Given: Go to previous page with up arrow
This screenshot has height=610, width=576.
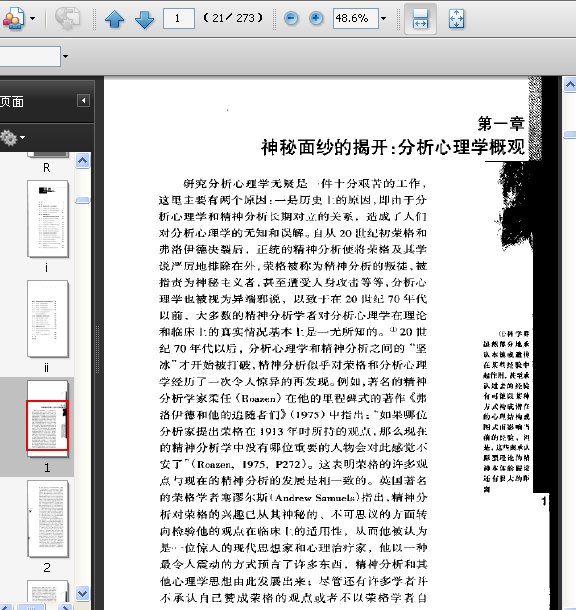Looking at the screenshot, I should click(x=114, y=19).
